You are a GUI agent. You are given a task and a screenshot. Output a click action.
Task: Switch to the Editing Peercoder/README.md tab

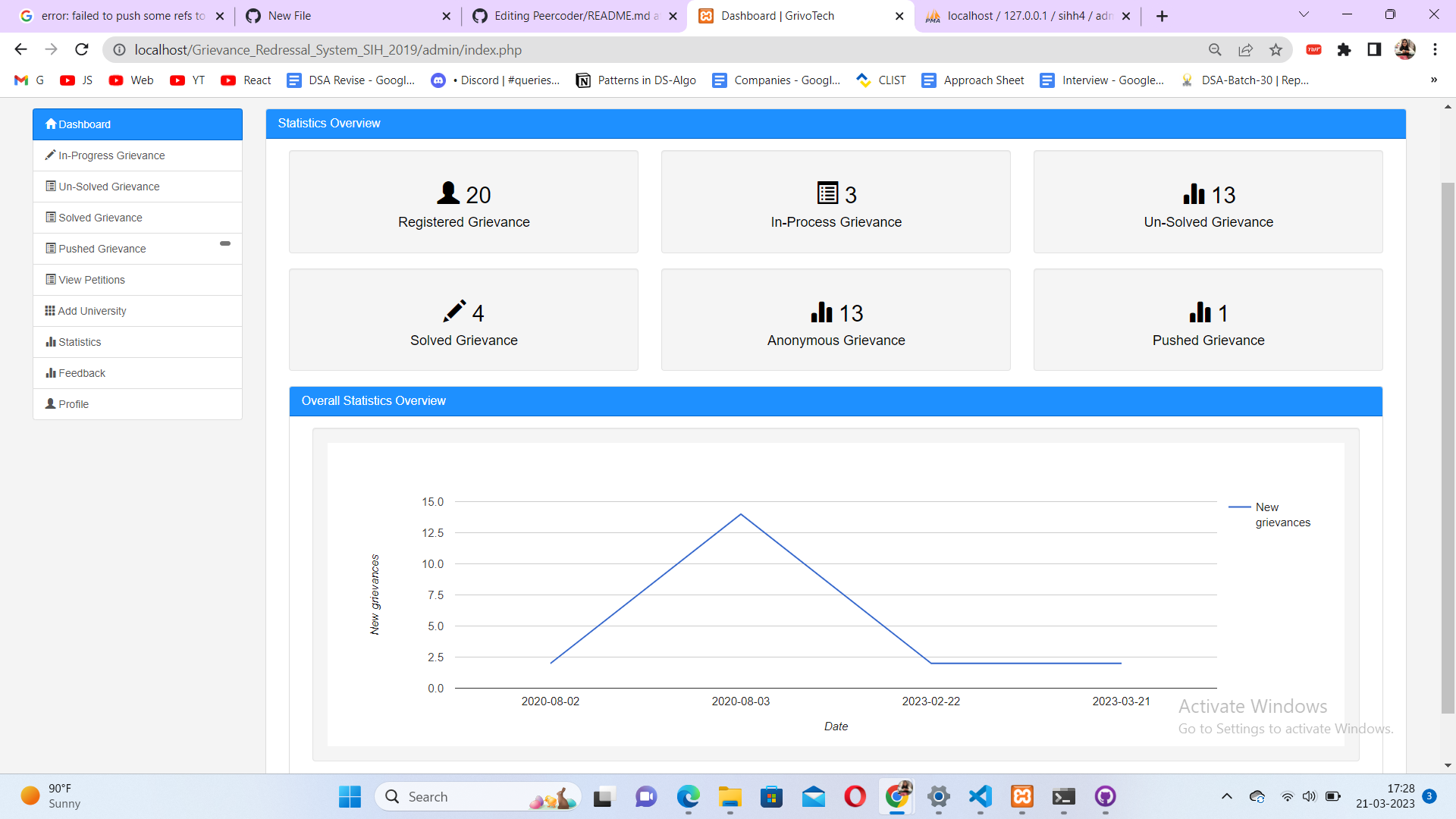pyautogui.click(x=575, y=16)
